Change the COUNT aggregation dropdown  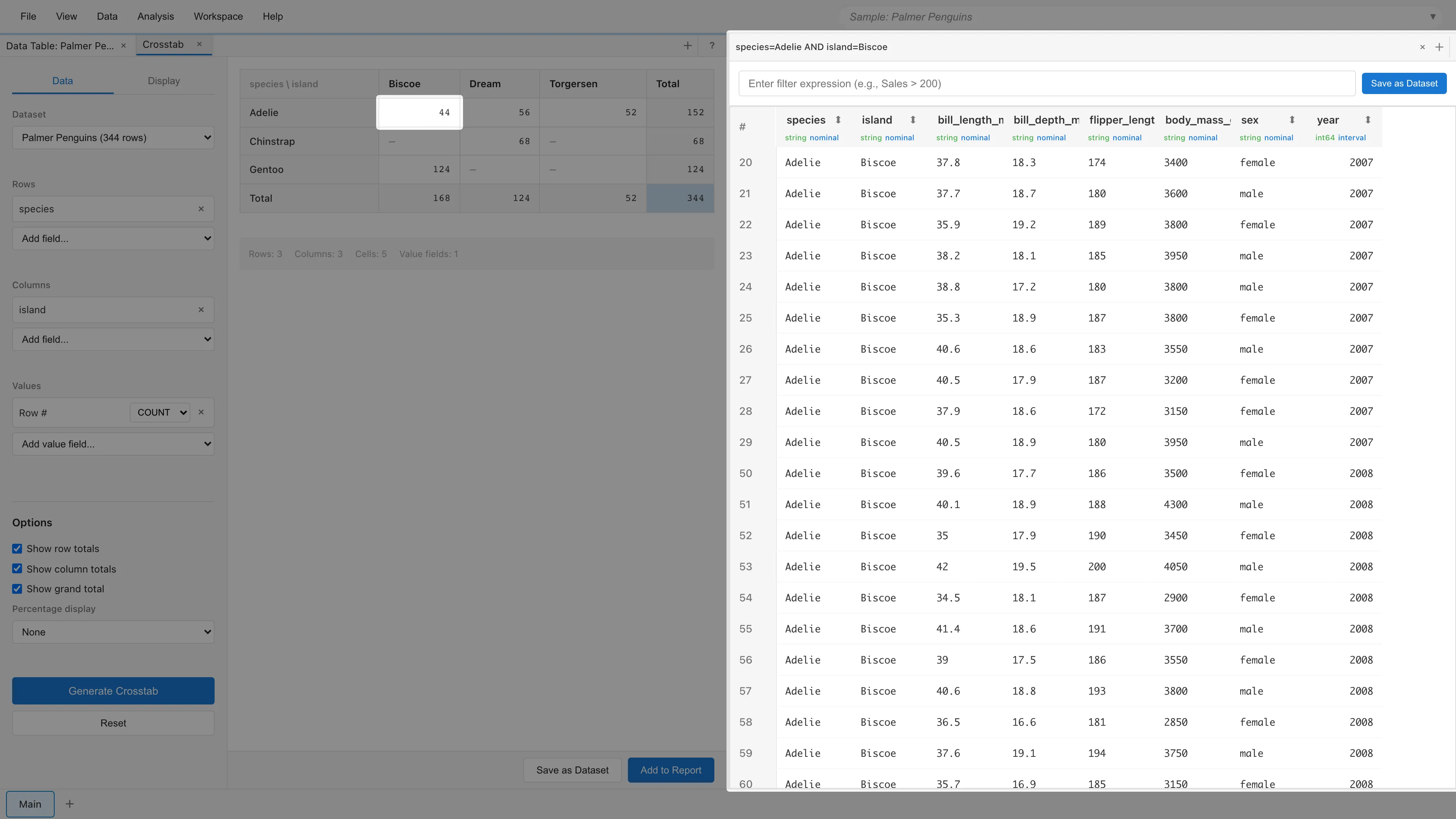pos(159,413)
